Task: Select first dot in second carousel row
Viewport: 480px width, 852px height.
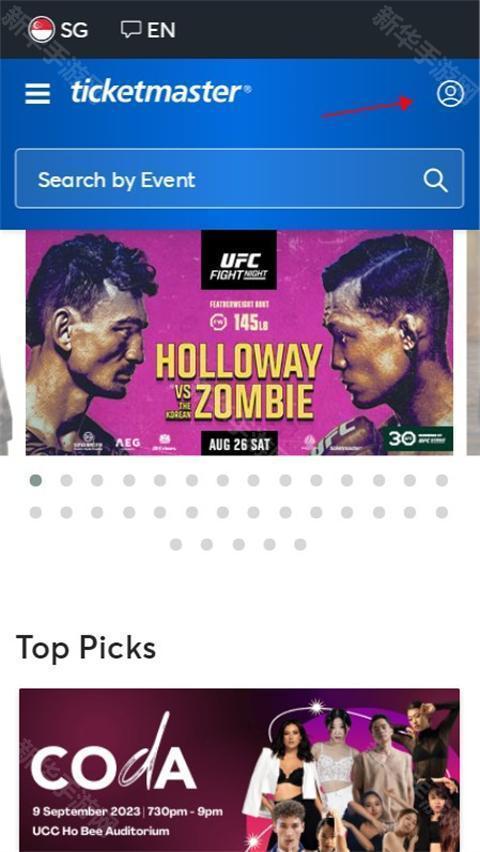Action: tap(36, 512)
